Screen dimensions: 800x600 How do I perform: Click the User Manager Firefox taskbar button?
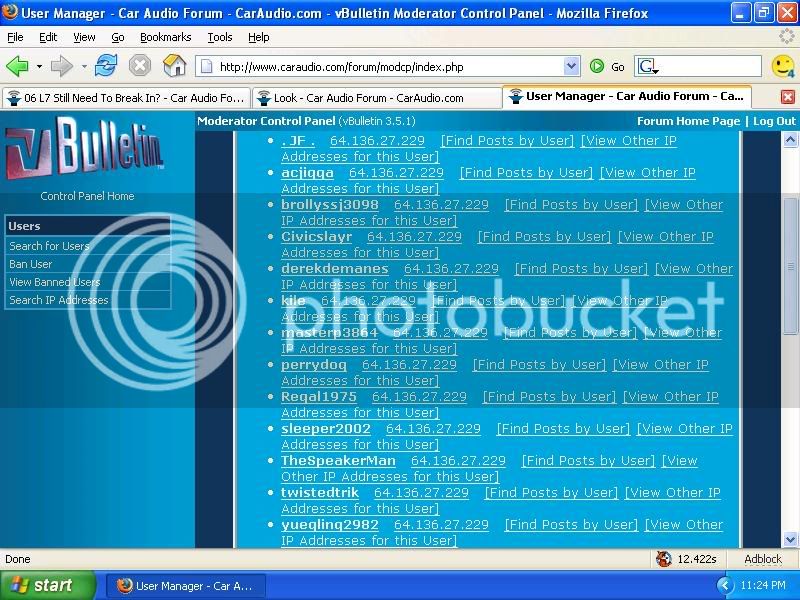click(186, 586)
